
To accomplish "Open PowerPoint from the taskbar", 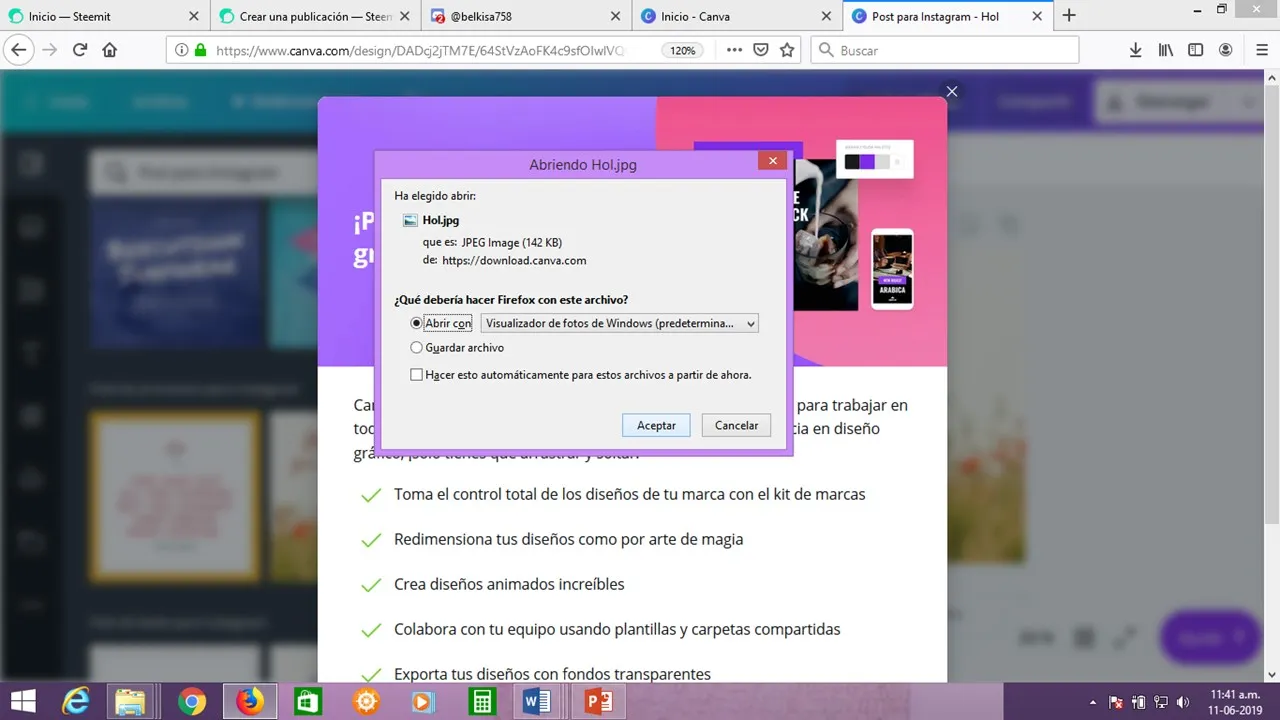I will pos(598,702).
